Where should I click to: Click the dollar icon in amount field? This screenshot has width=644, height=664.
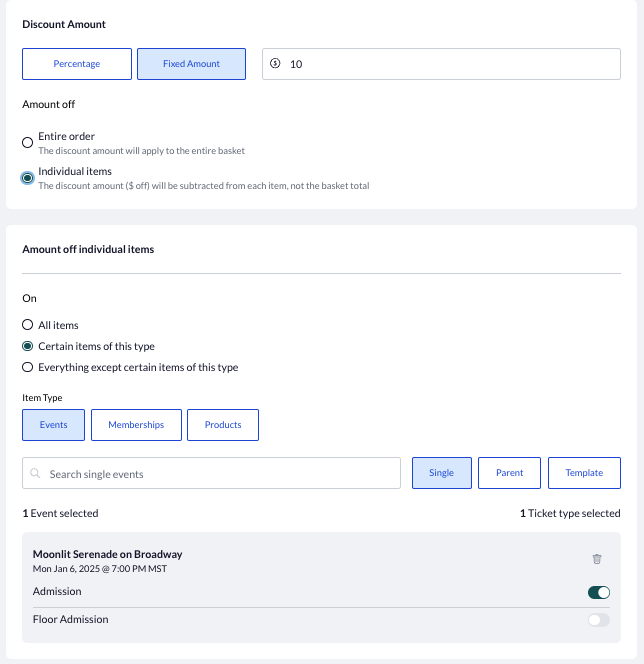[275, 64]
